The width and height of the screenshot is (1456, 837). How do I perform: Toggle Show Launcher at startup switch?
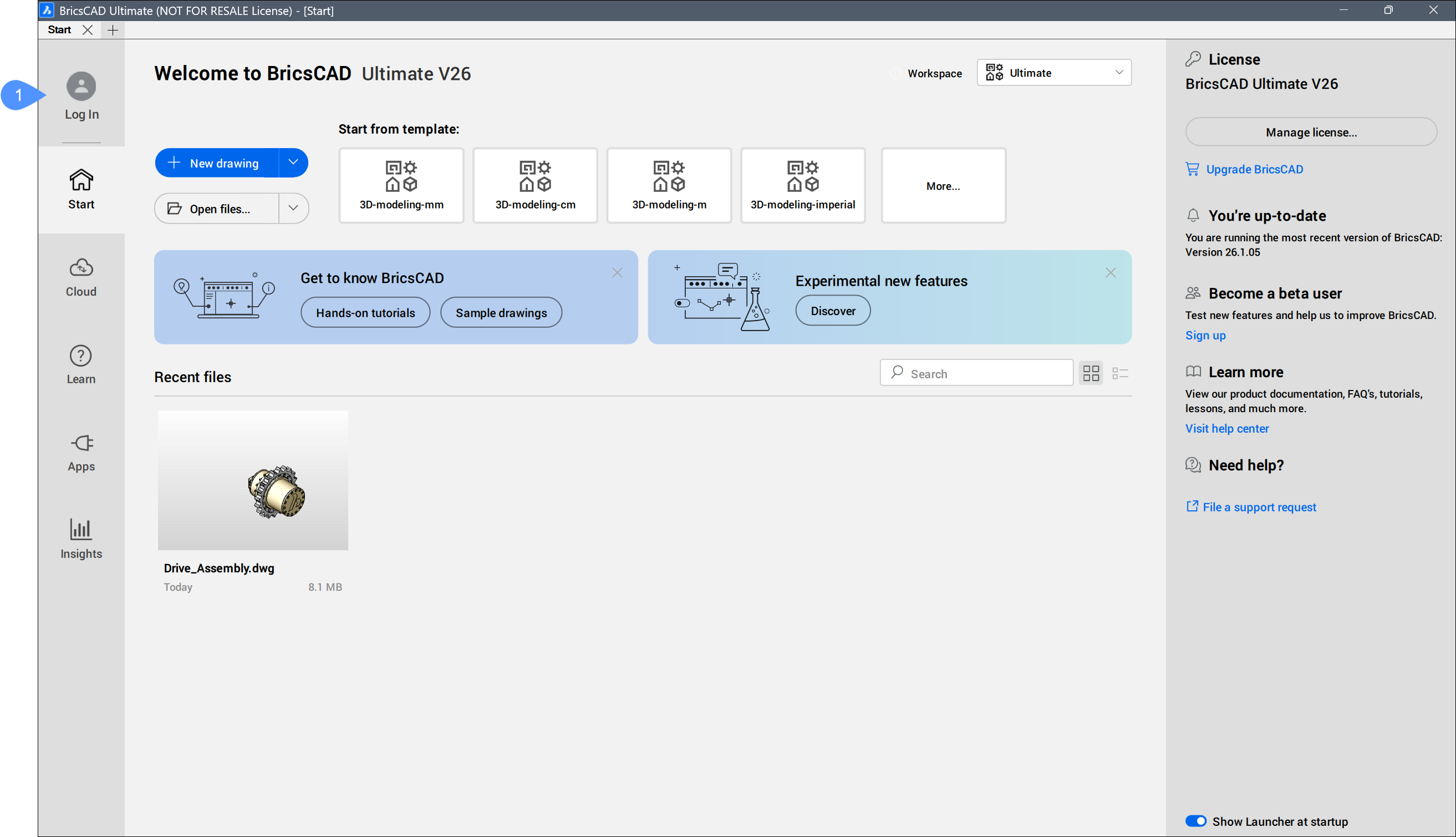[1196, 821]
